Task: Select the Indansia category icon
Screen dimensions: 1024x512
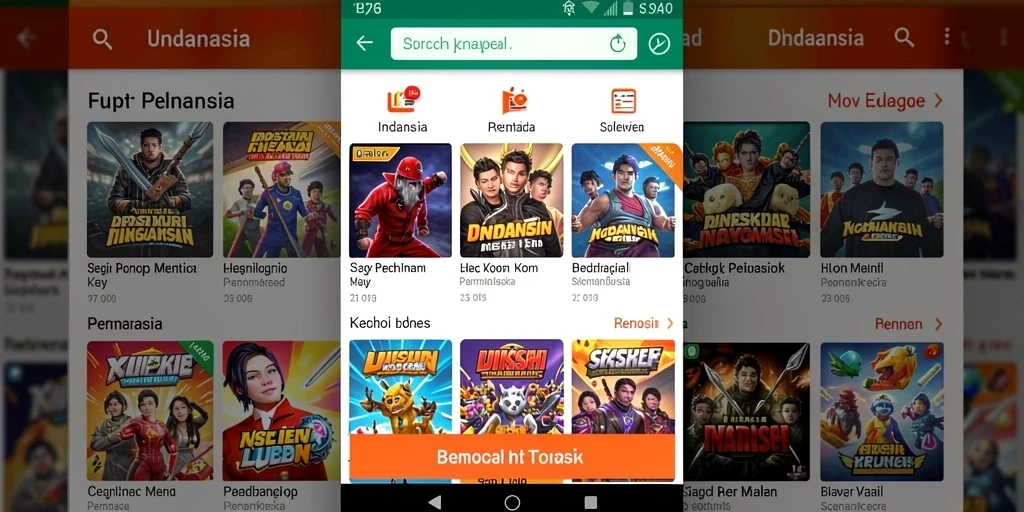Action: [402, 100]
